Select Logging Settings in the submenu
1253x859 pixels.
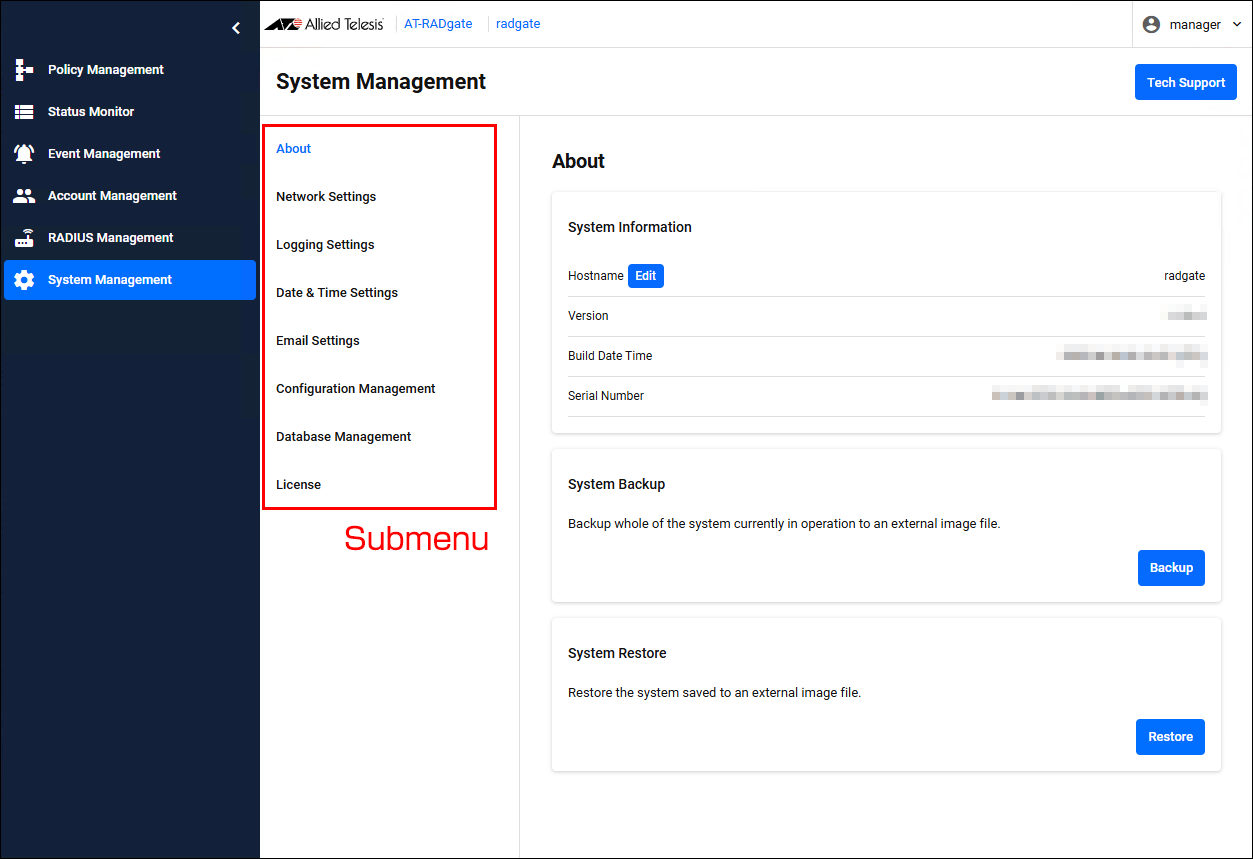pyautogui.click(x=325, y=245)
